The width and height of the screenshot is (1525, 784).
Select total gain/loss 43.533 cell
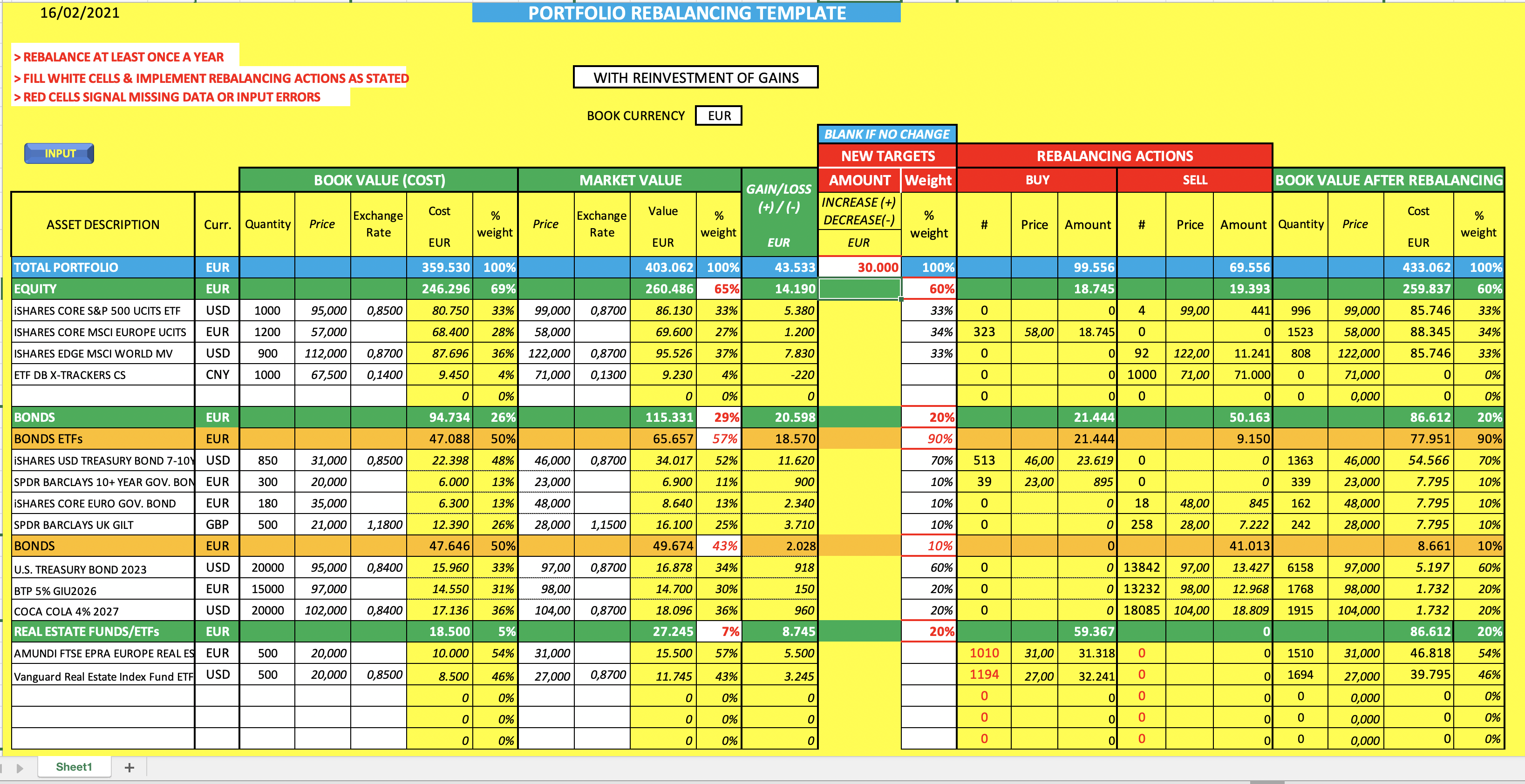click(780, 267)
